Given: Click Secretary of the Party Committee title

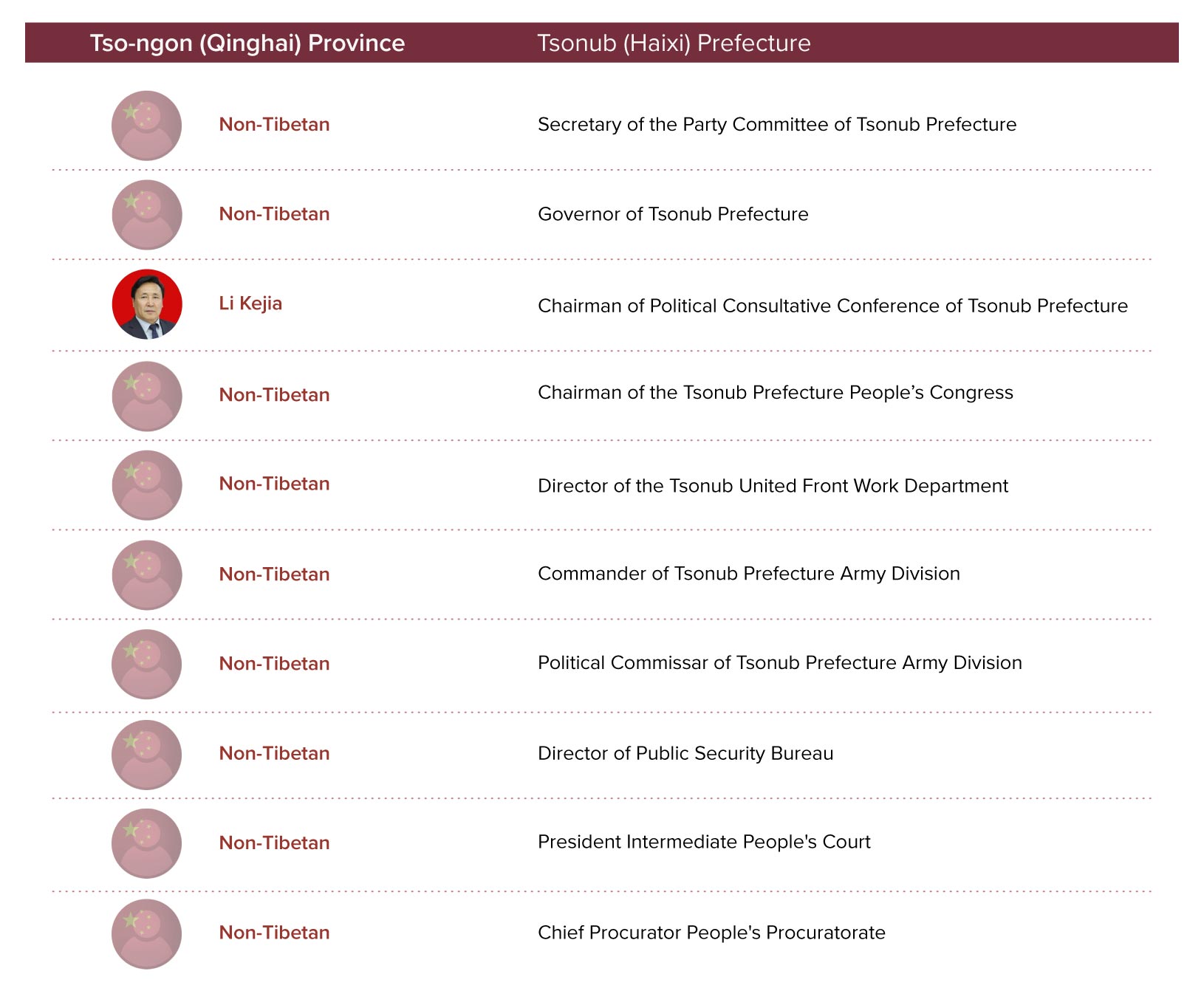Looking at the screenshot, I should pos(777,124).
